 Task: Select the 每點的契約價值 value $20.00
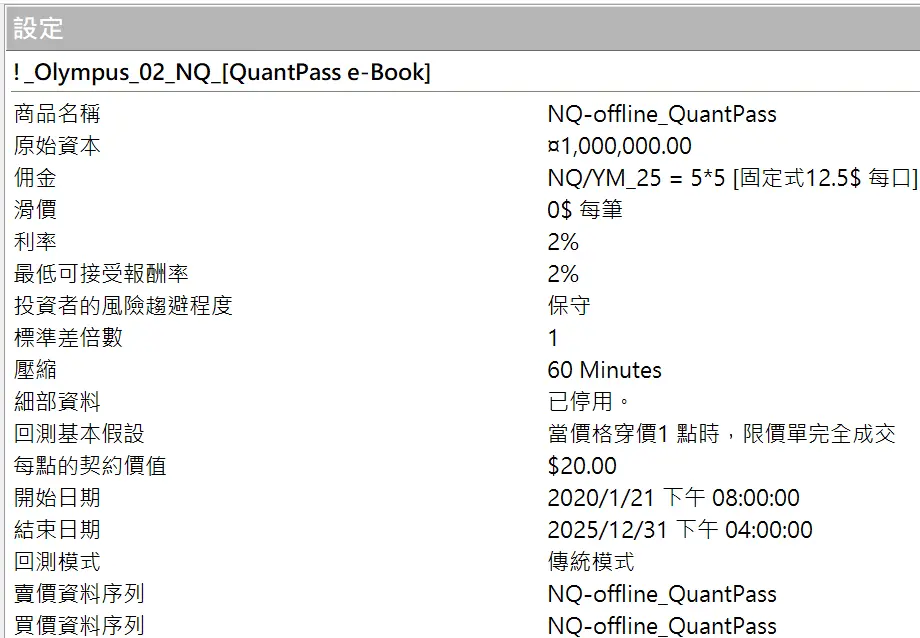582,466
